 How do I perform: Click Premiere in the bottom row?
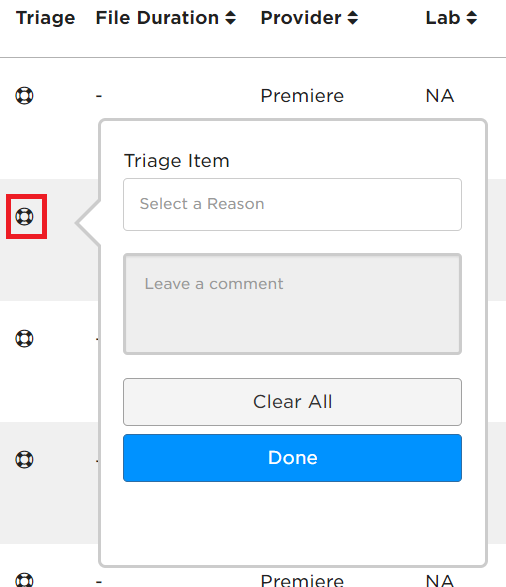[302, 580]
